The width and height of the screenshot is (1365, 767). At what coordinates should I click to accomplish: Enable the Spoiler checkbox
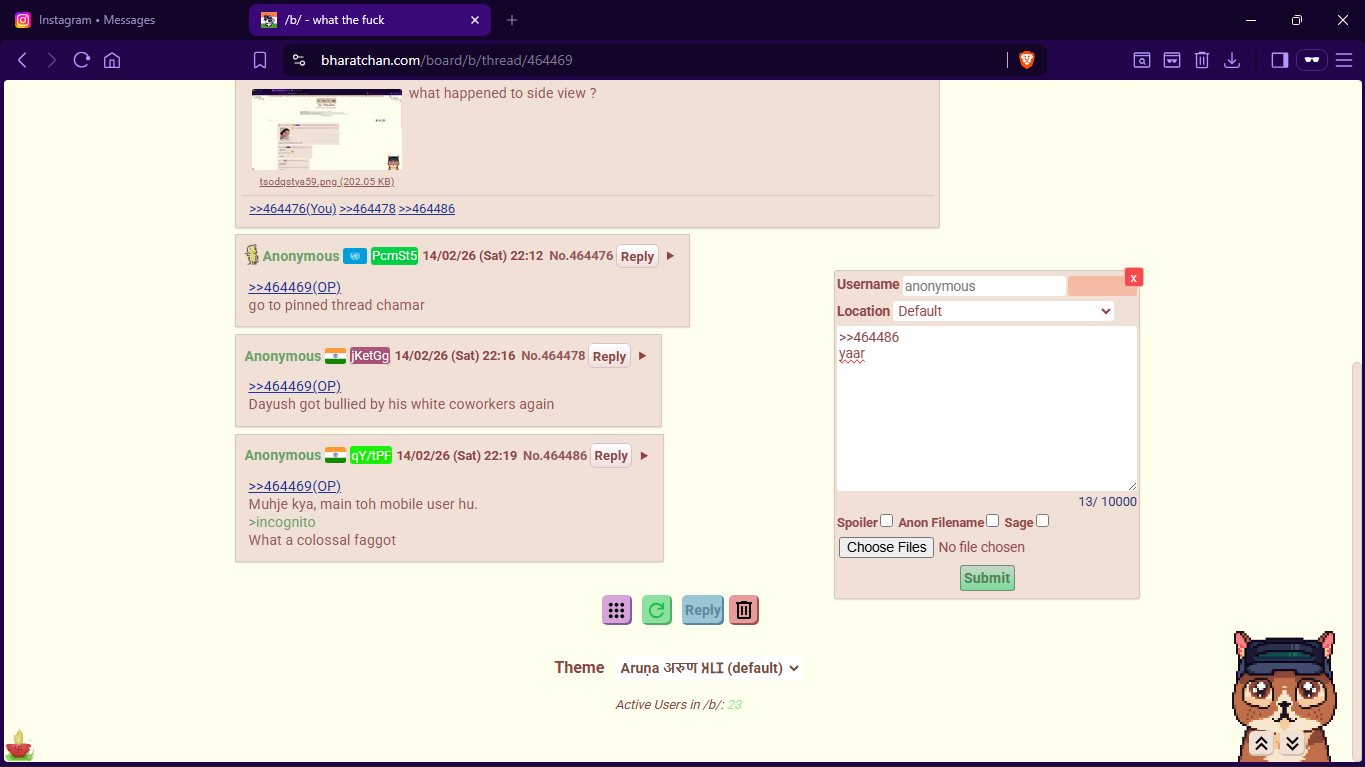tap(886, 521)
